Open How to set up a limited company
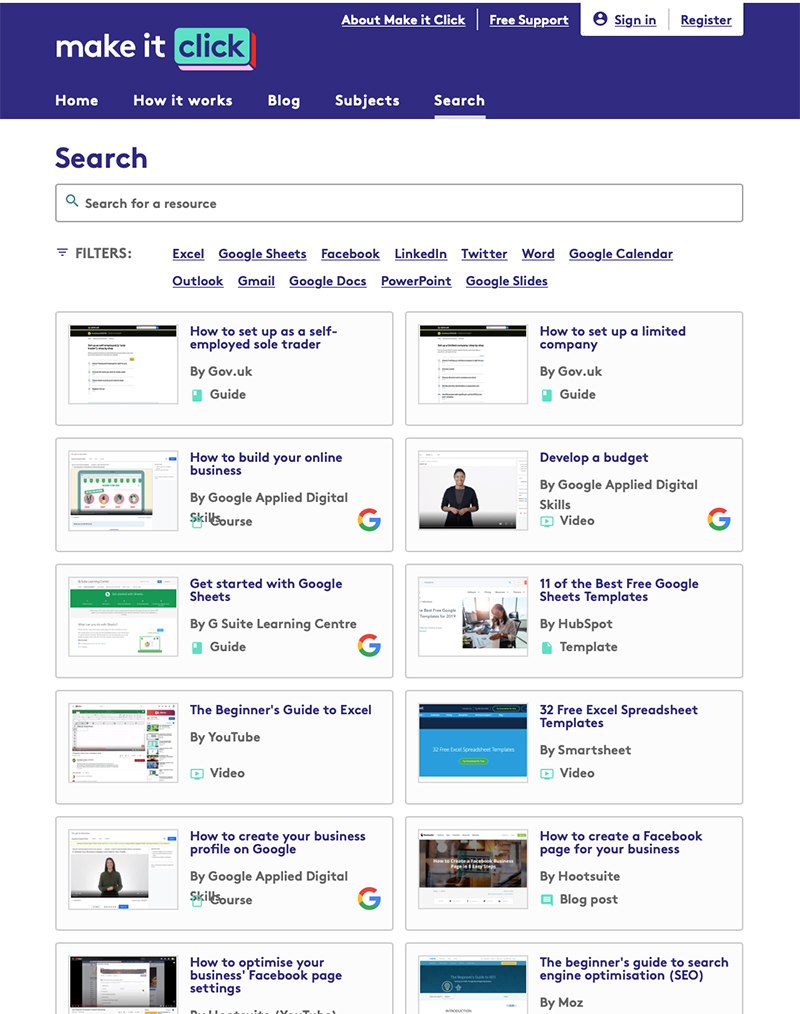800x1014 pixels. (x=613, y=338)
